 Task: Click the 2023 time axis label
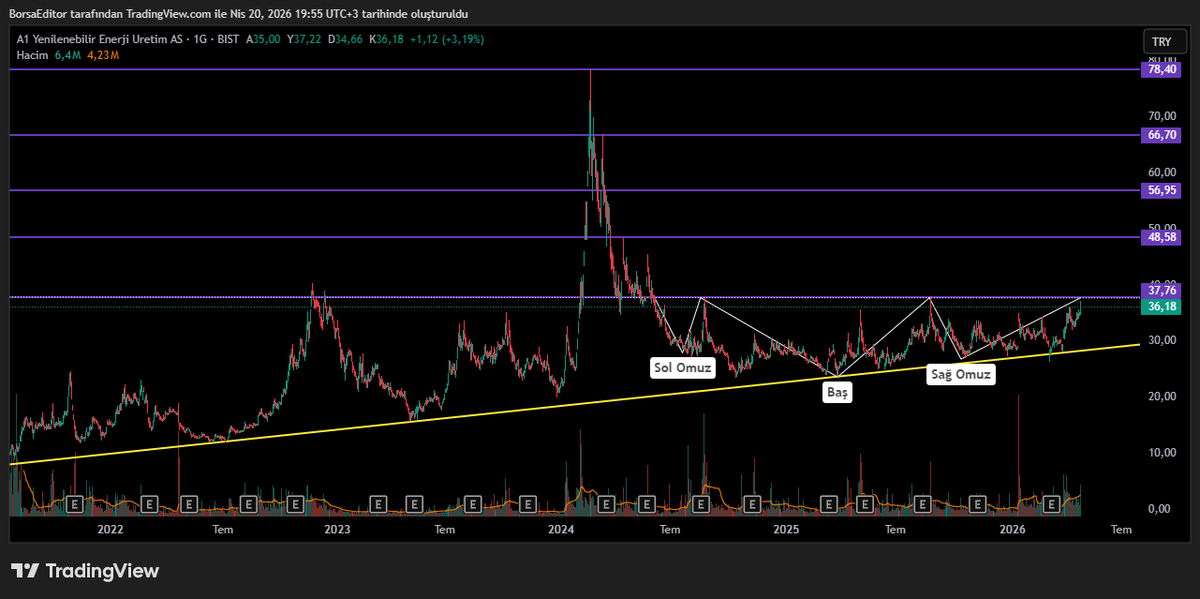[337, 528]
